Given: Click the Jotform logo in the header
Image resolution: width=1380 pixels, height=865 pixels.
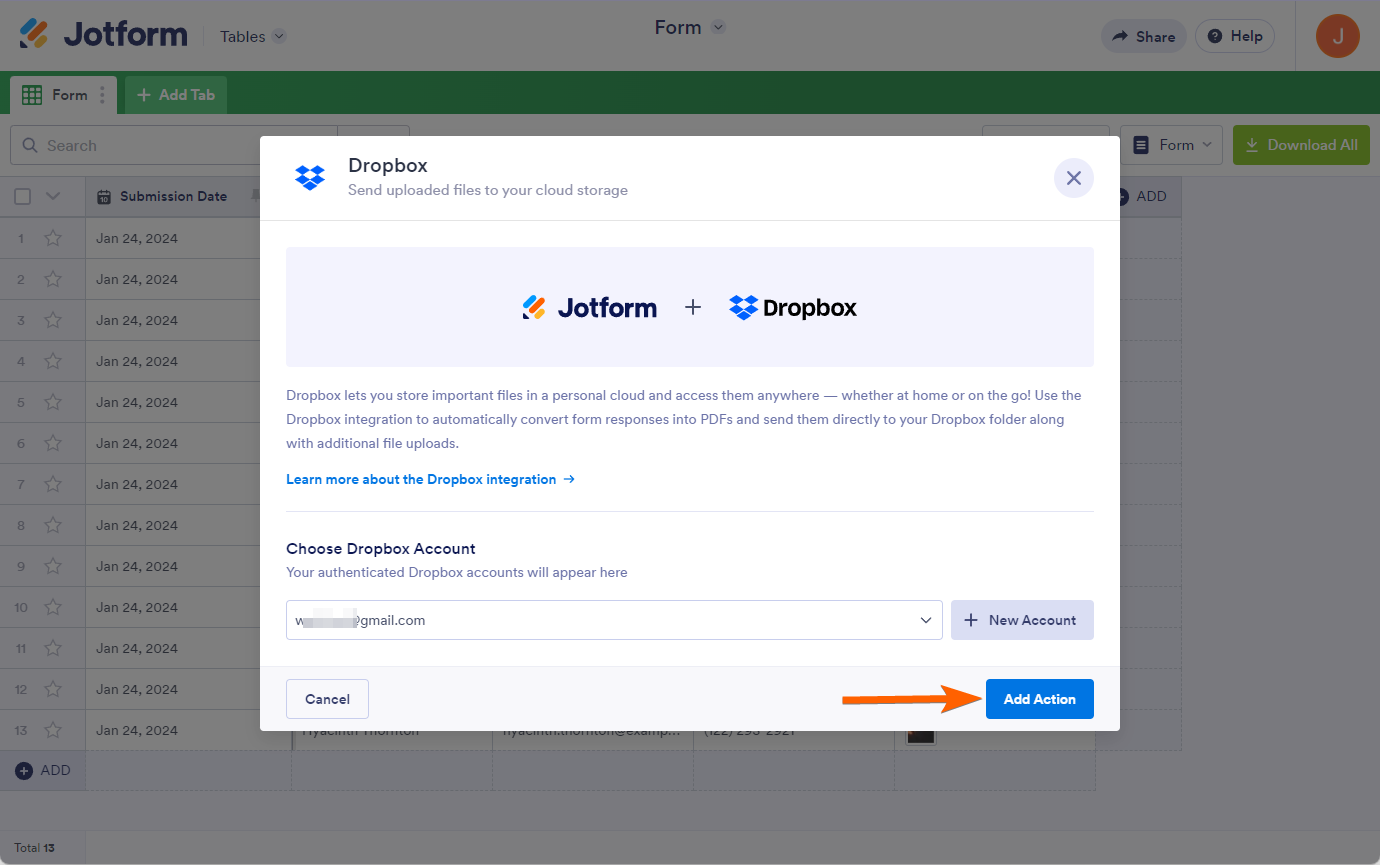Looking at the screenshot, I should coord(103,35).
